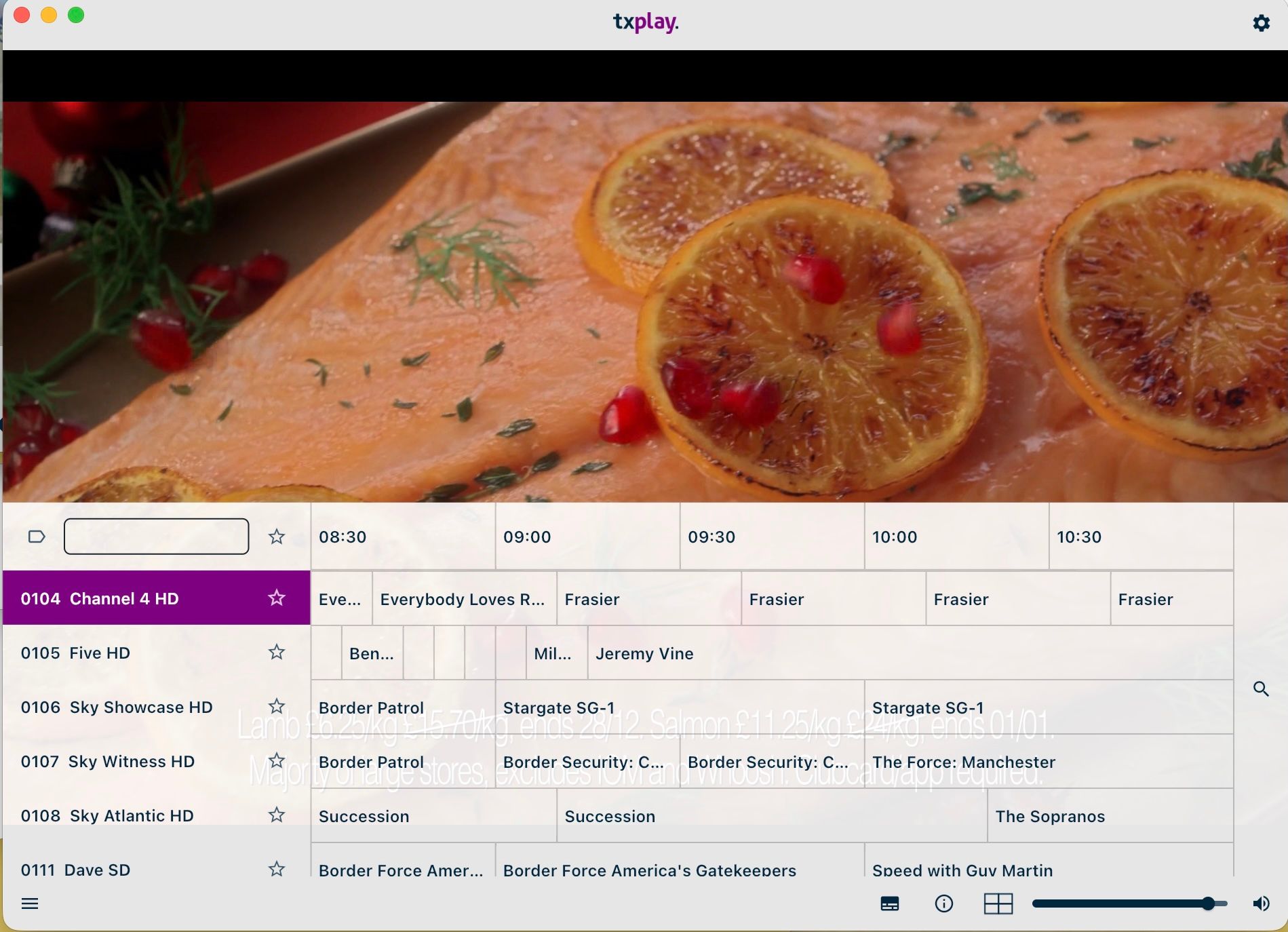Viewport: 1288px width, 932px height.
Task: Click inside the channel filter input box
Action: coord(157,536)
